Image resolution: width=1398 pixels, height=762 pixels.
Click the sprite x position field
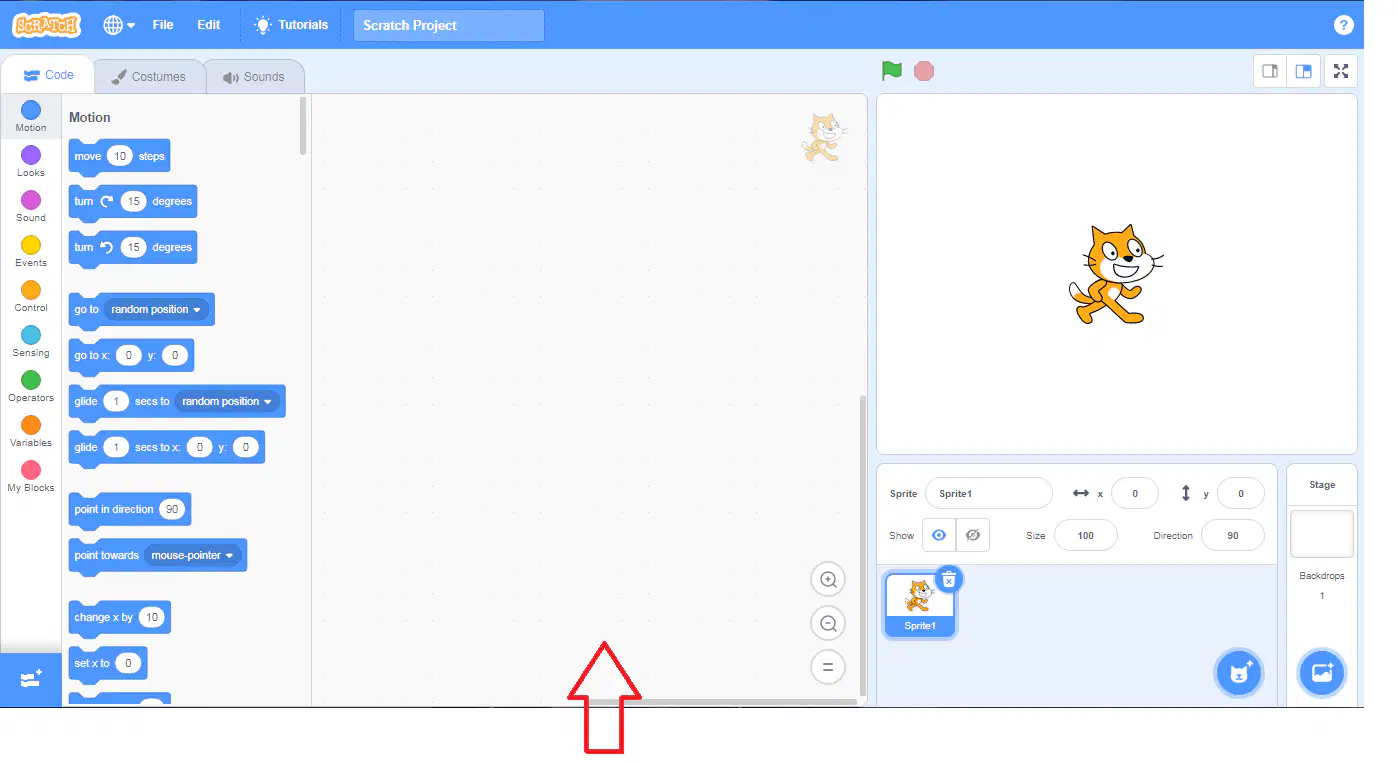pos(1135,494)
